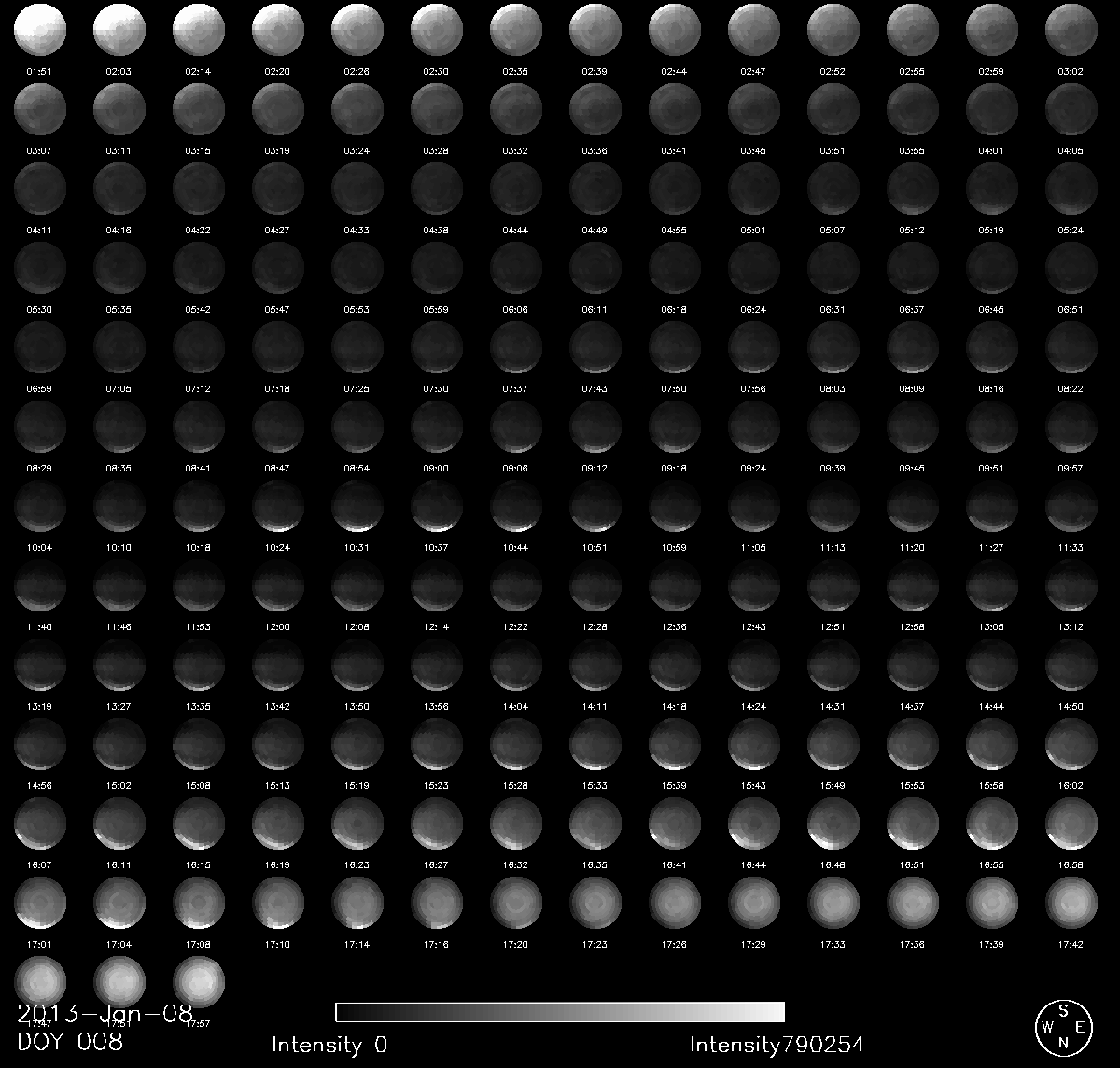Click the 16:58 disk thumbnail

(1071, 824)
